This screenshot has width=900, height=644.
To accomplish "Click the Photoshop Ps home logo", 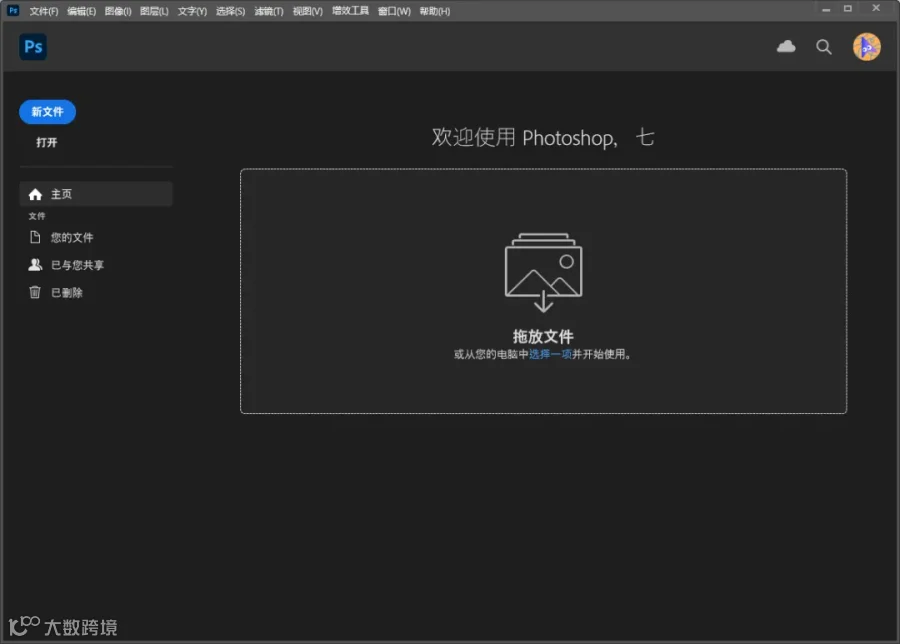I will click(33, 46).
